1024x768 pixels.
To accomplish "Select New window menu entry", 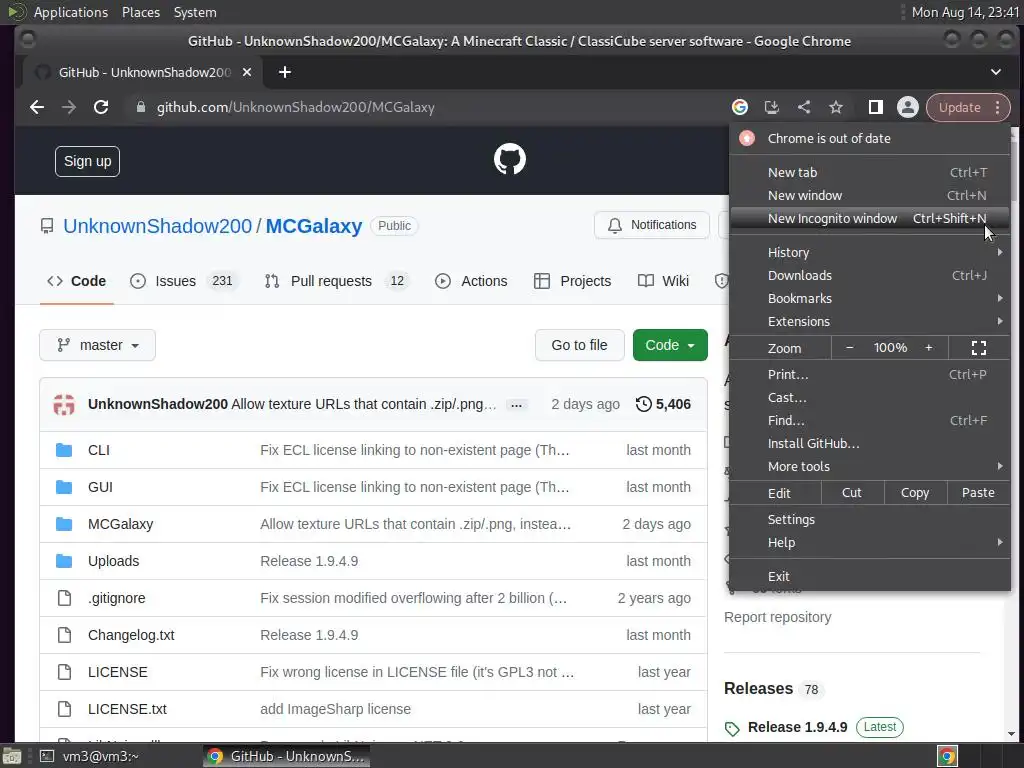I will click(x=869, y=195).
